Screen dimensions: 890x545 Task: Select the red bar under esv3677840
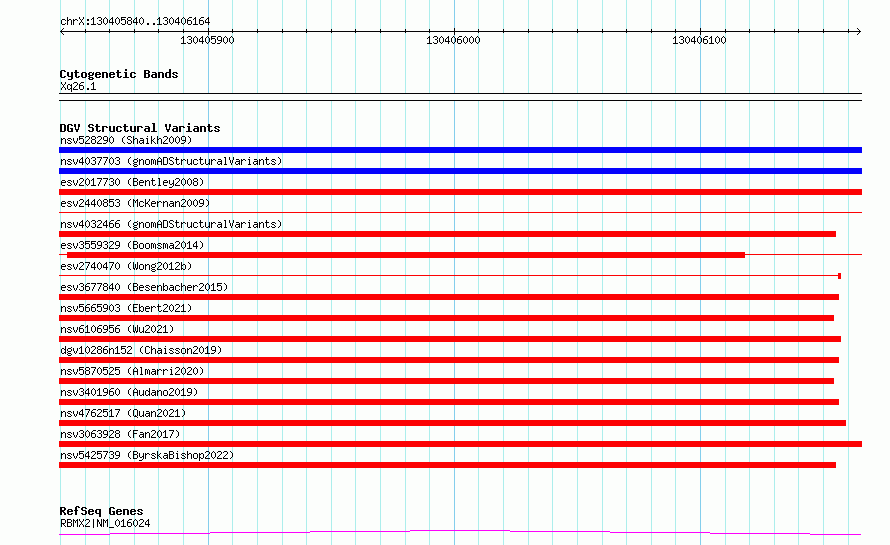tap(449, 297)
